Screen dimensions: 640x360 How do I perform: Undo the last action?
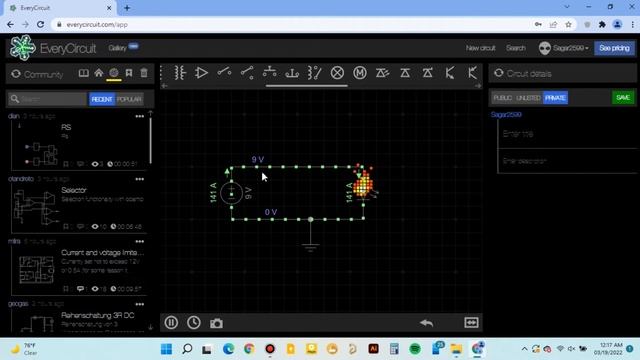tap(427, 323)
